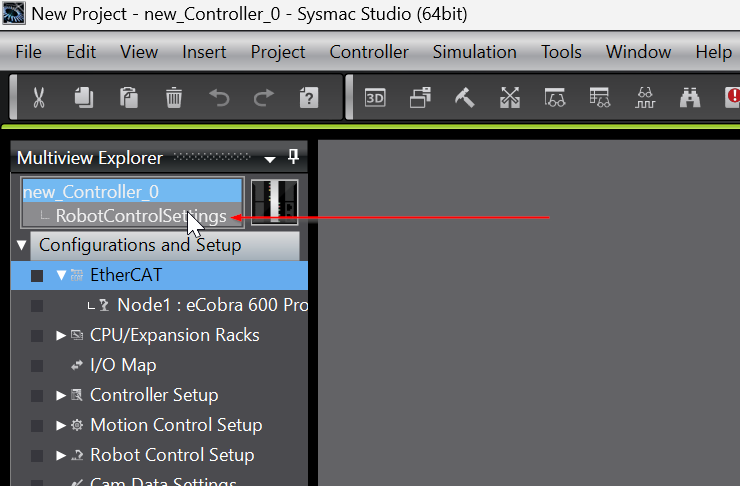Pin the Multiview Explorer panel

tap(293, 157)
